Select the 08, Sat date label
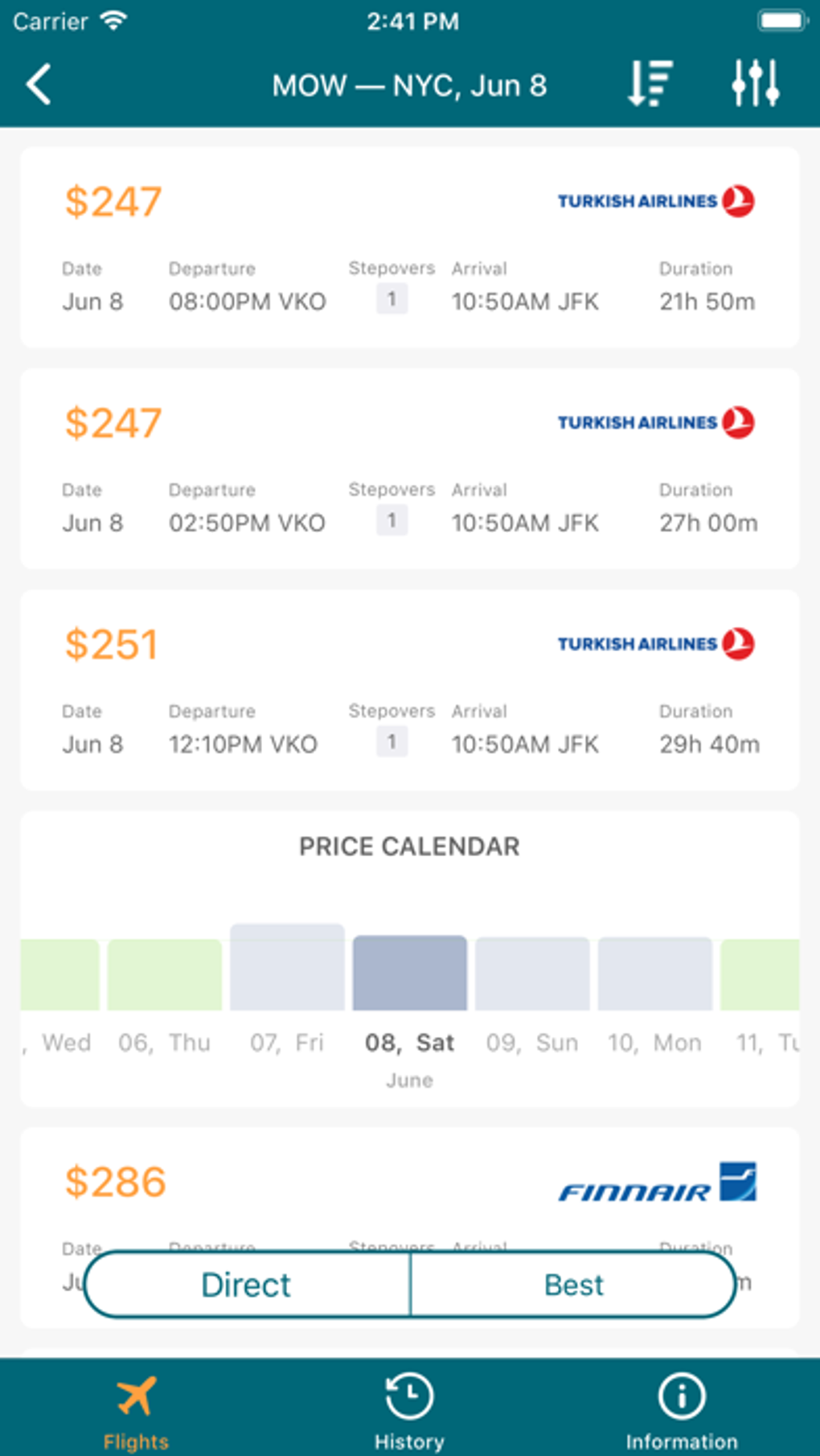The height and width of the screenshot is (1456, 820). [x=409, y=1043]
